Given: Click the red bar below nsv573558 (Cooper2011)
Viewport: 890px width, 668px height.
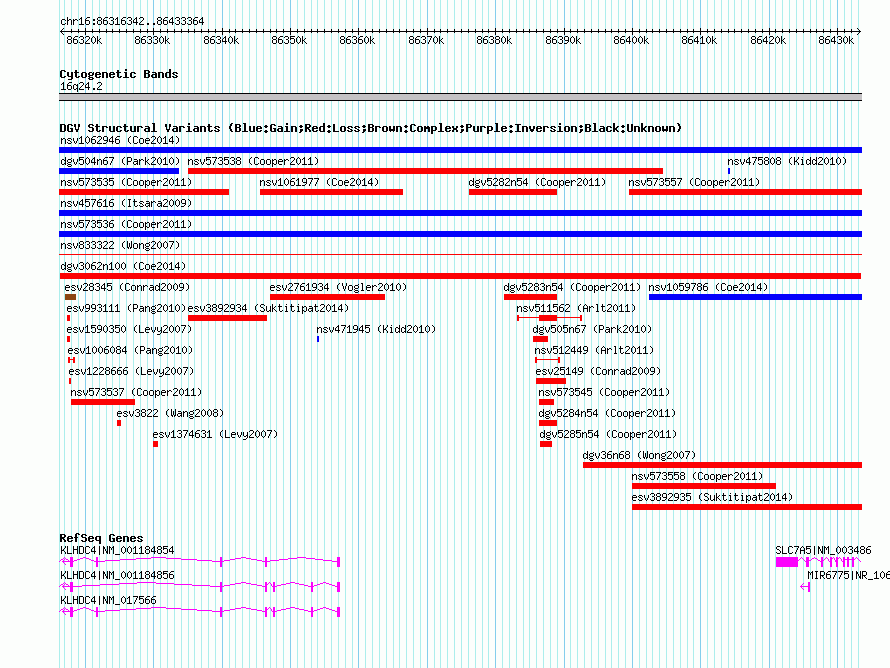Looking at the screenshot, I should (x=704, y=486).
